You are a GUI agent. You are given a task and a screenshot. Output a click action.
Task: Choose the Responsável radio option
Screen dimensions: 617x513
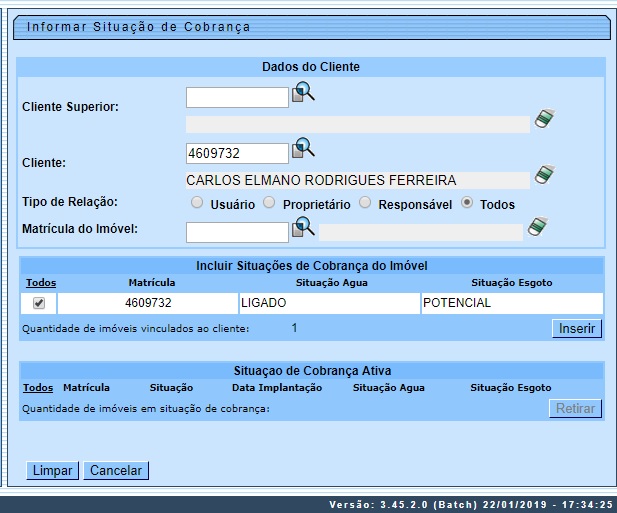tap(366, 203)
